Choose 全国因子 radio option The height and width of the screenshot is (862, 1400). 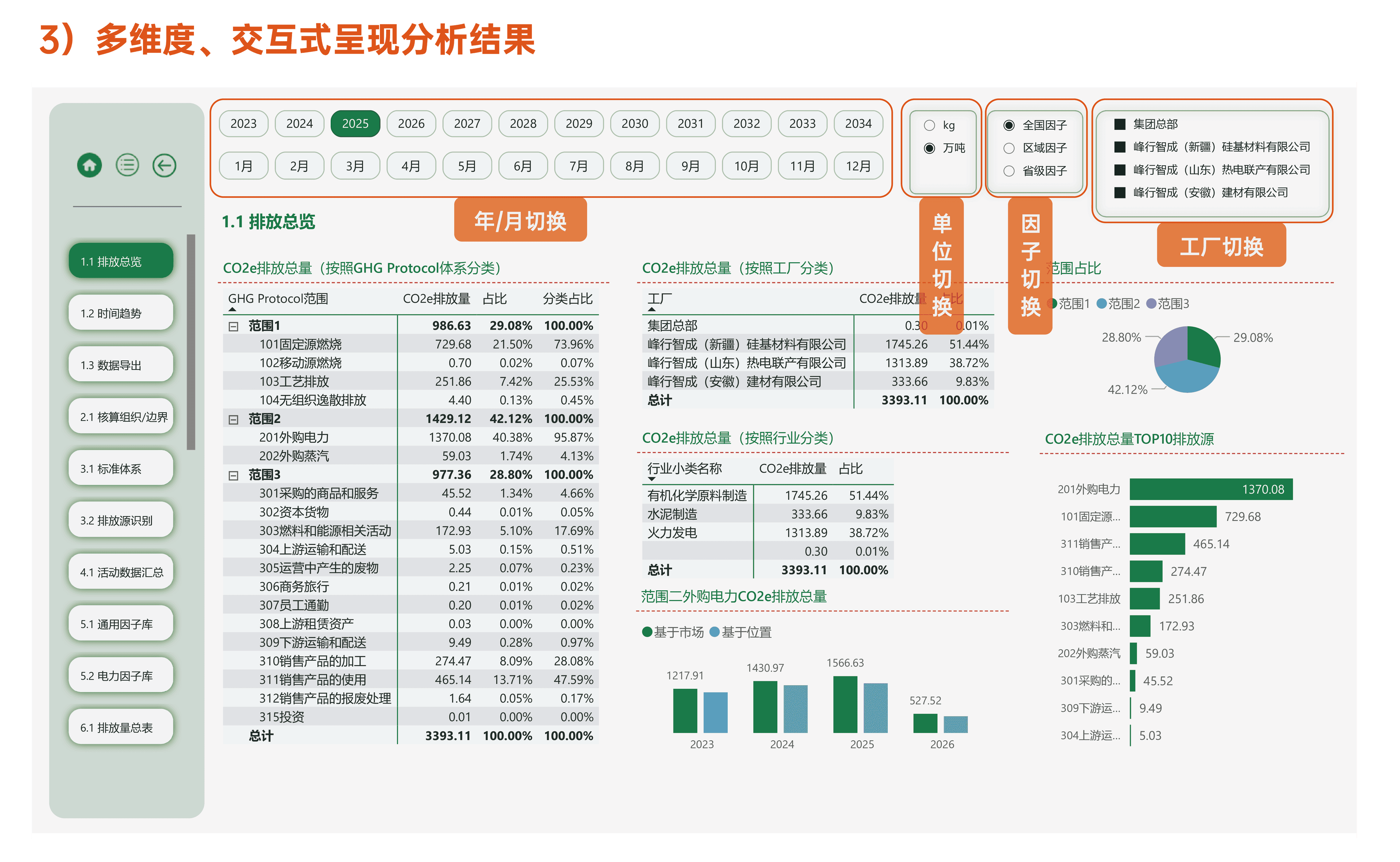click(1009, 125)
